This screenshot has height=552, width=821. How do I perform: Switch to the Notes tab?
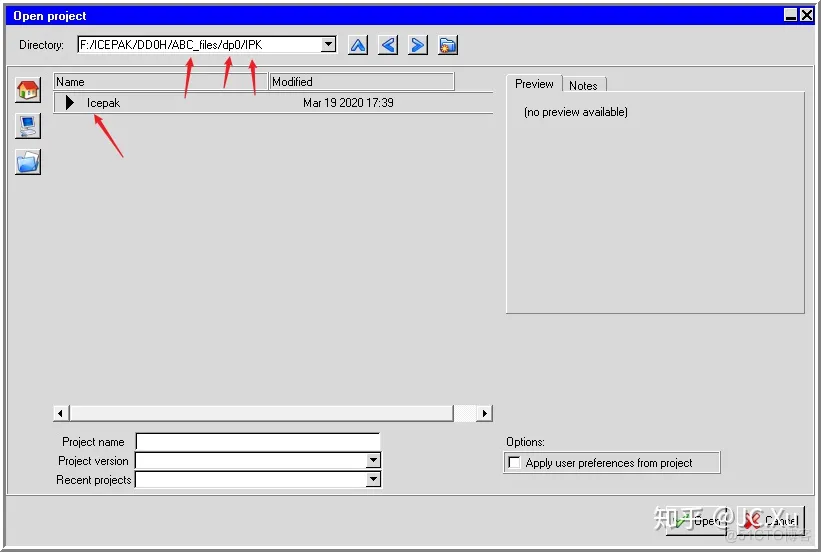point(583,85)
